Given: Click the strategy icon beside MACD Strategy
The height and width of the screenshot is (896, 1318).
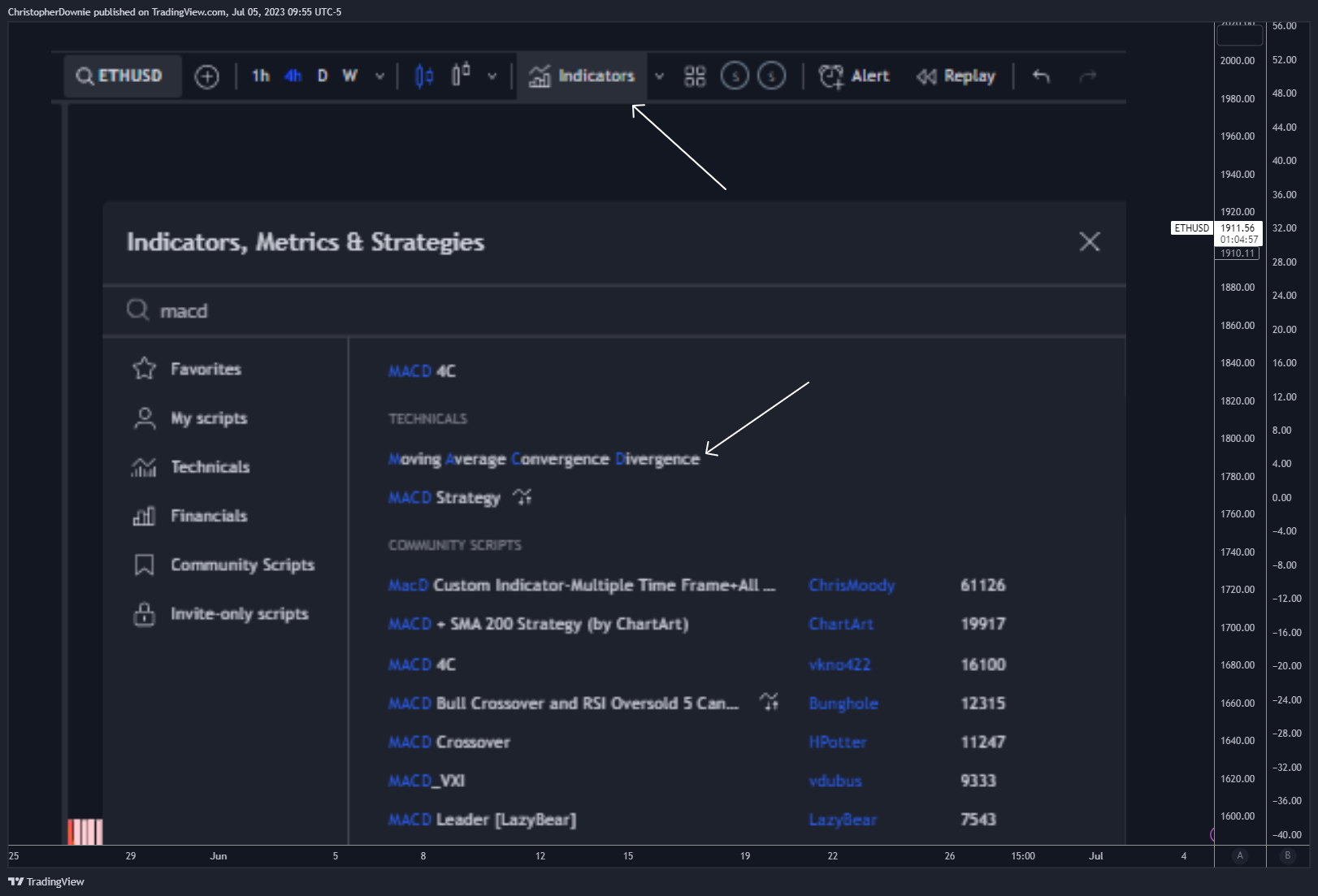Looking at the screenshot, I should 522,496.
